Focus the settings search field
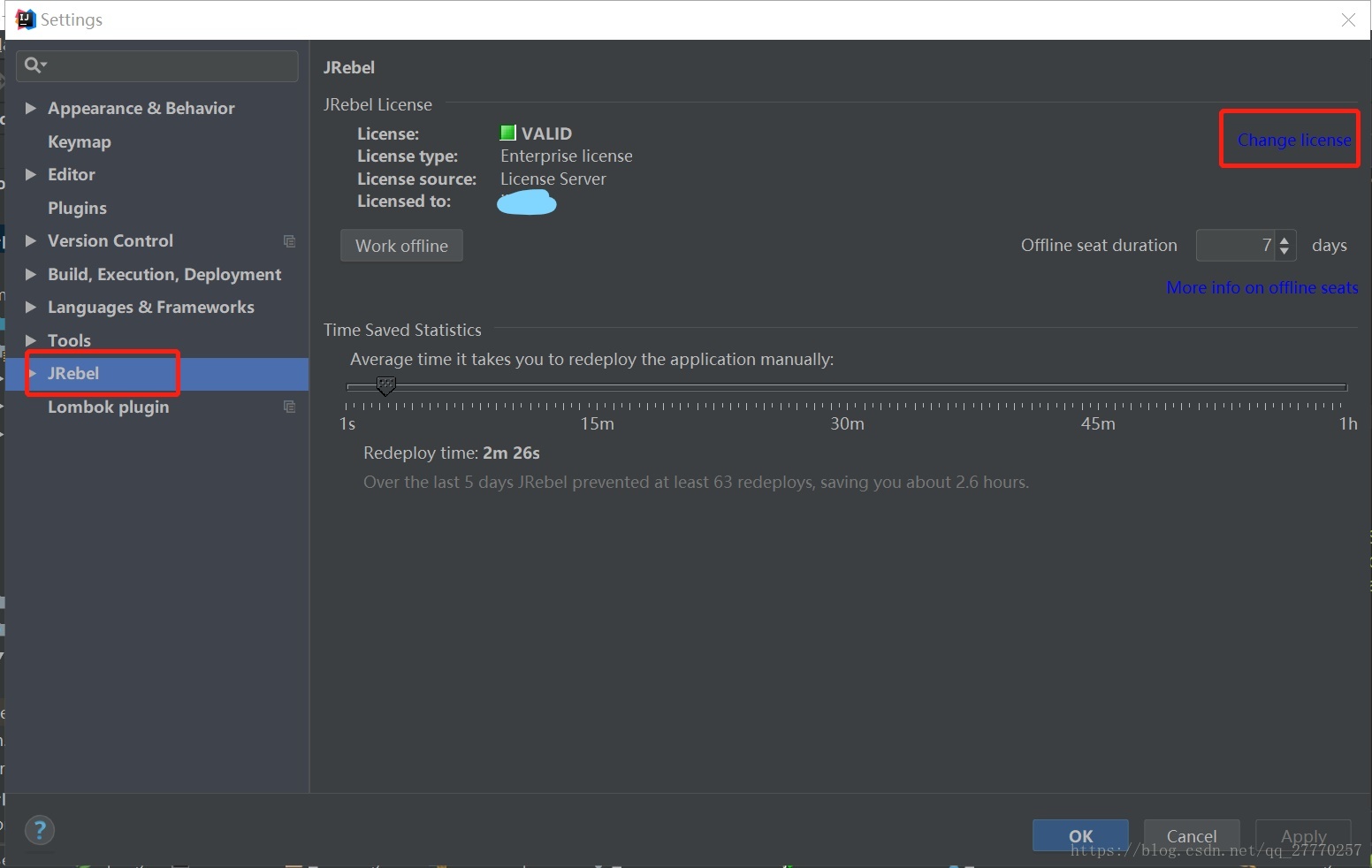Viewport: 1372px width, 868px height. tap(157, 65)
